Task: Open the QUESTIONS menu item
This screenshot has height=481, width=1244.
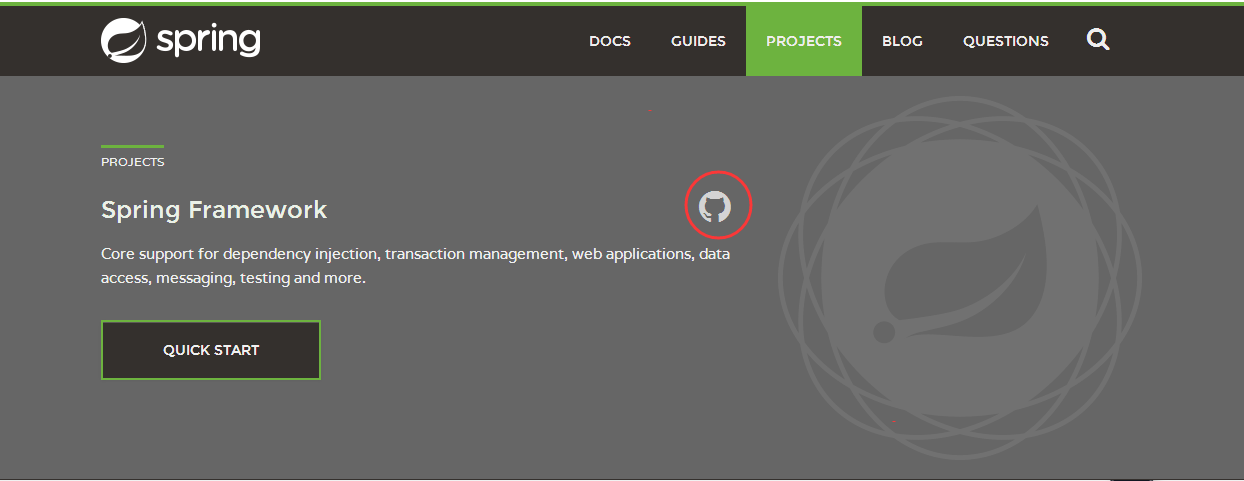Action: coord(1006,41)
